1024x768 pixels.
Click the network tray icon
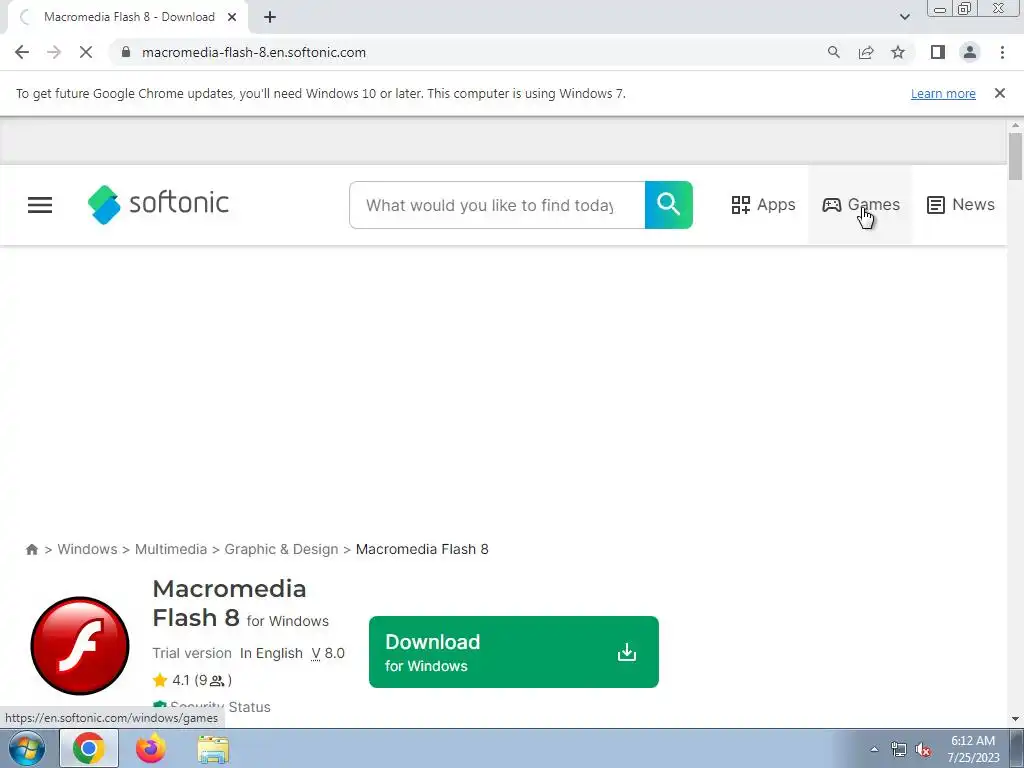pyautogui.click(x=899, y=749)
